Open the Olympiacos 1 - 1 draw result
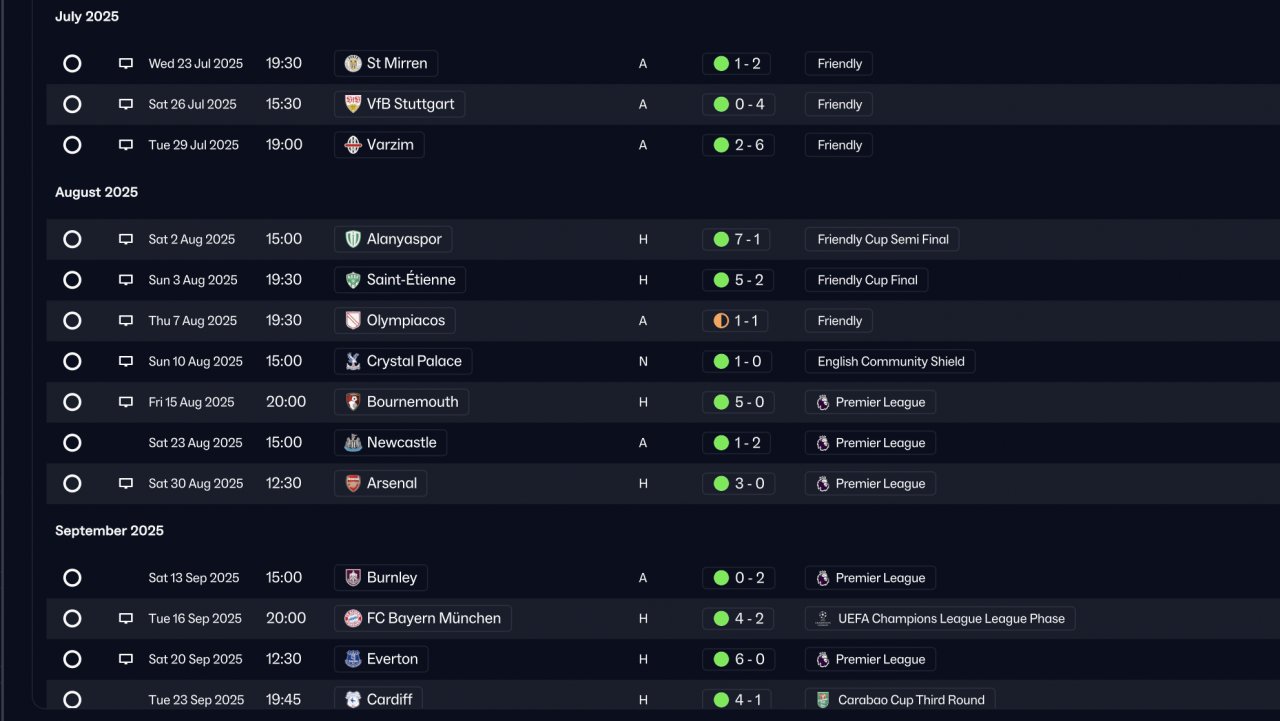Screen dimensions: 1280x721 (x=738, y=321)
